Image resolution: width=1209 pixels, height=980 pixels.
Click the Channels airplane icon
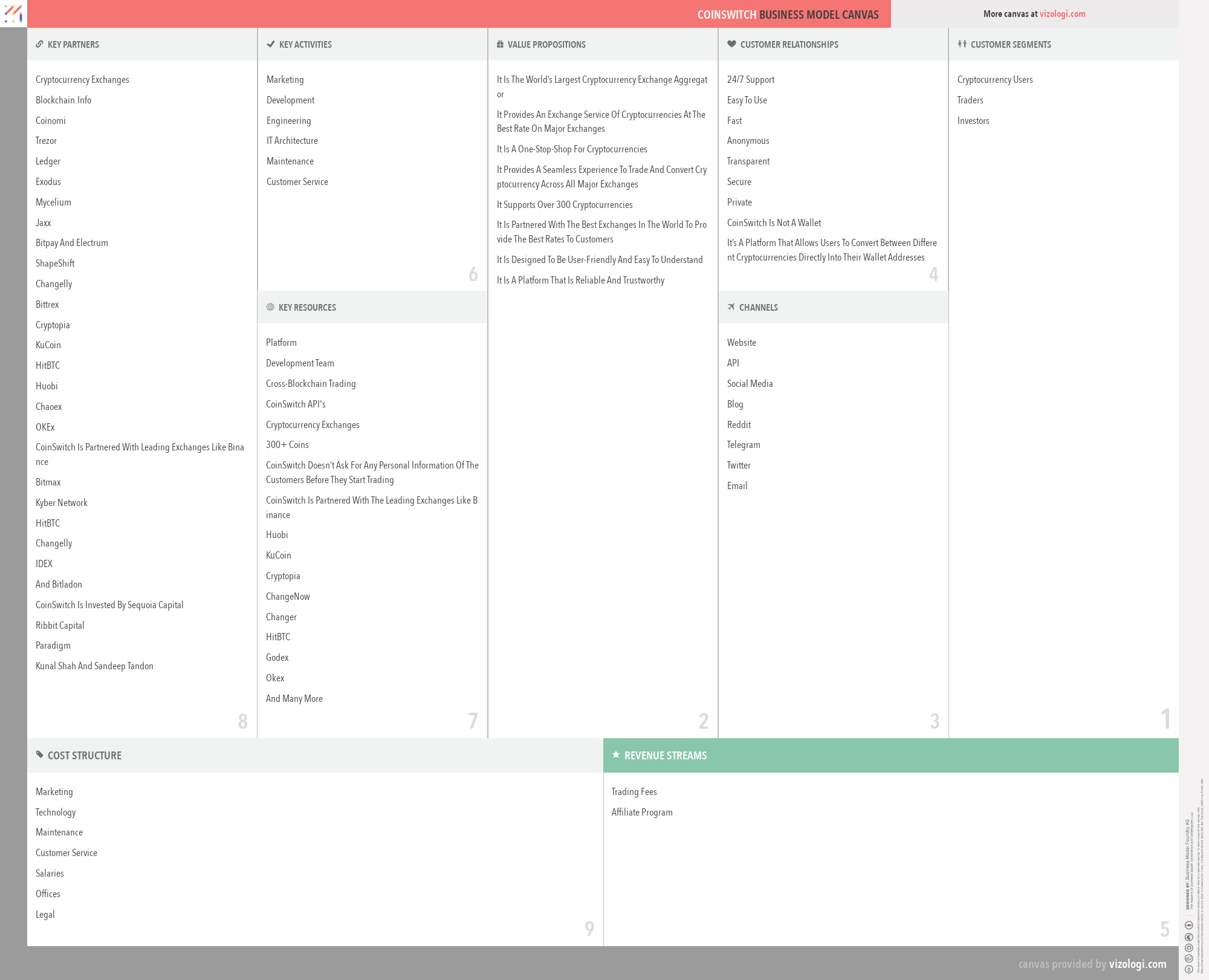click(731, 307)
